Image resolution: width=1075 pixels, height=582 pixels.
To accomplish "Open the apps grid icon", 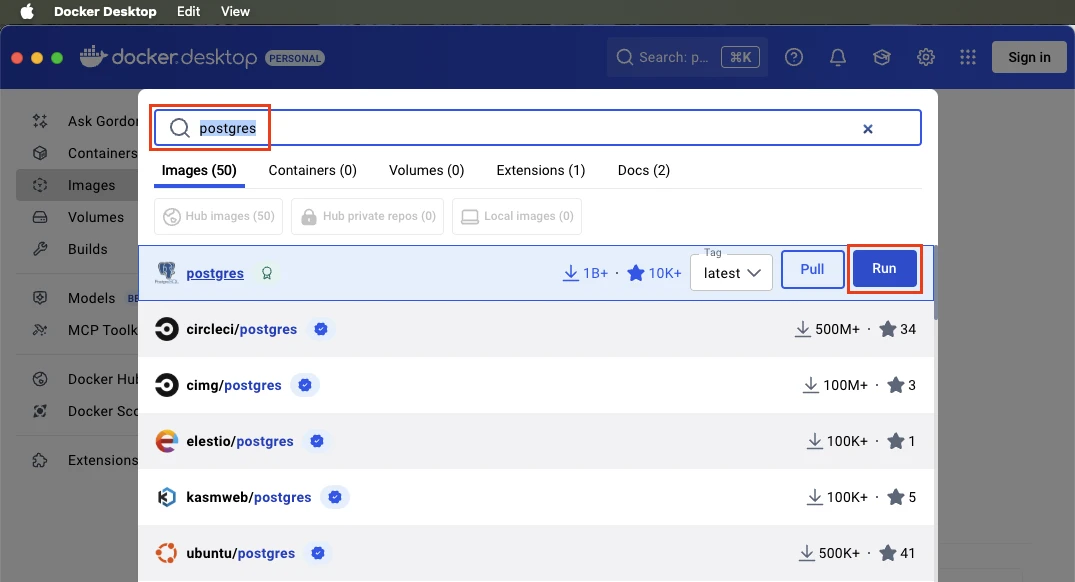I will click(x=968, y=58).
